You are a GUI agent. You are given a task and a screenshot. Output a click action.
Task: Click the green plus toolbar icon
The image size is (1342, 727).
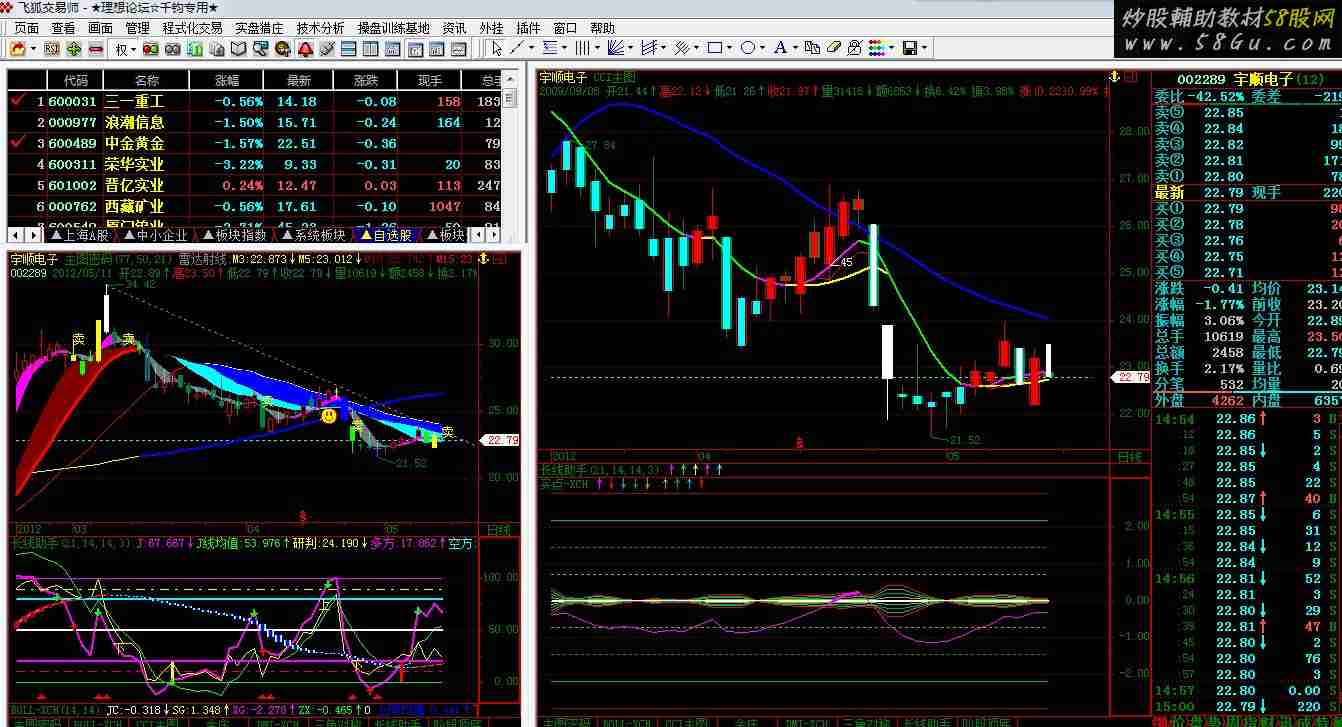(x=74, y=48)
